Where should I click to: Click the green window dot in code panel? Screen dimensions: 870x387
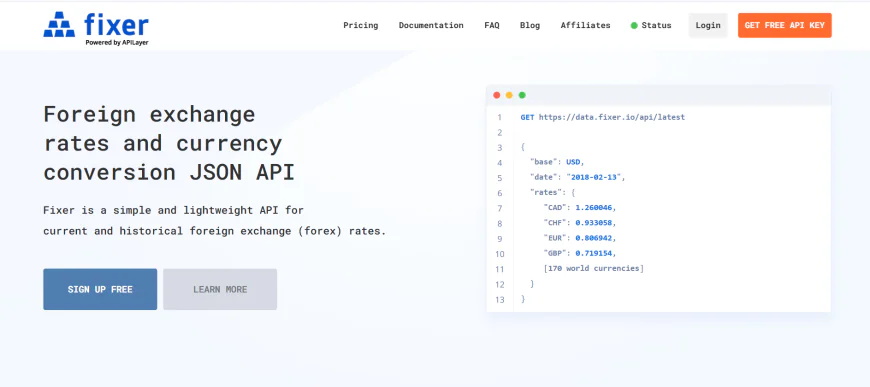tap(522, 96)
